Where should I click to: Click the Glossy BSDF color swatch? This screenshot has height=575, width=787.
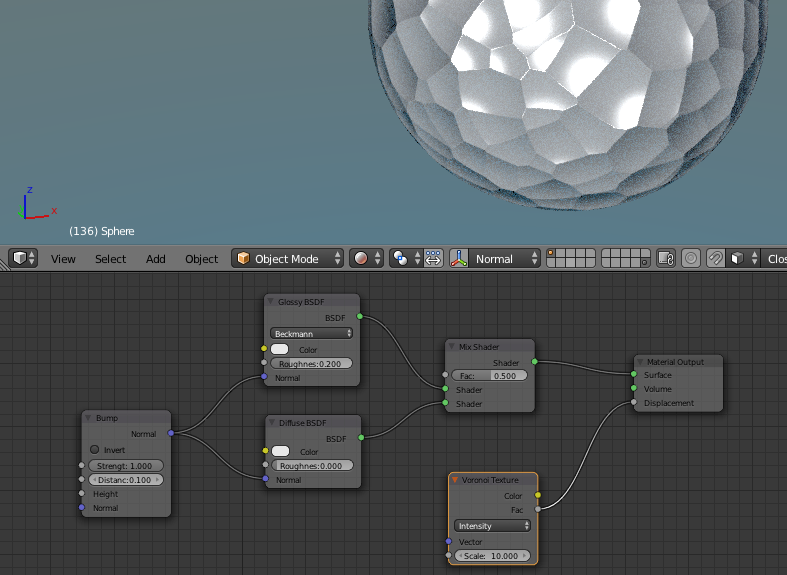coord(280,349)
